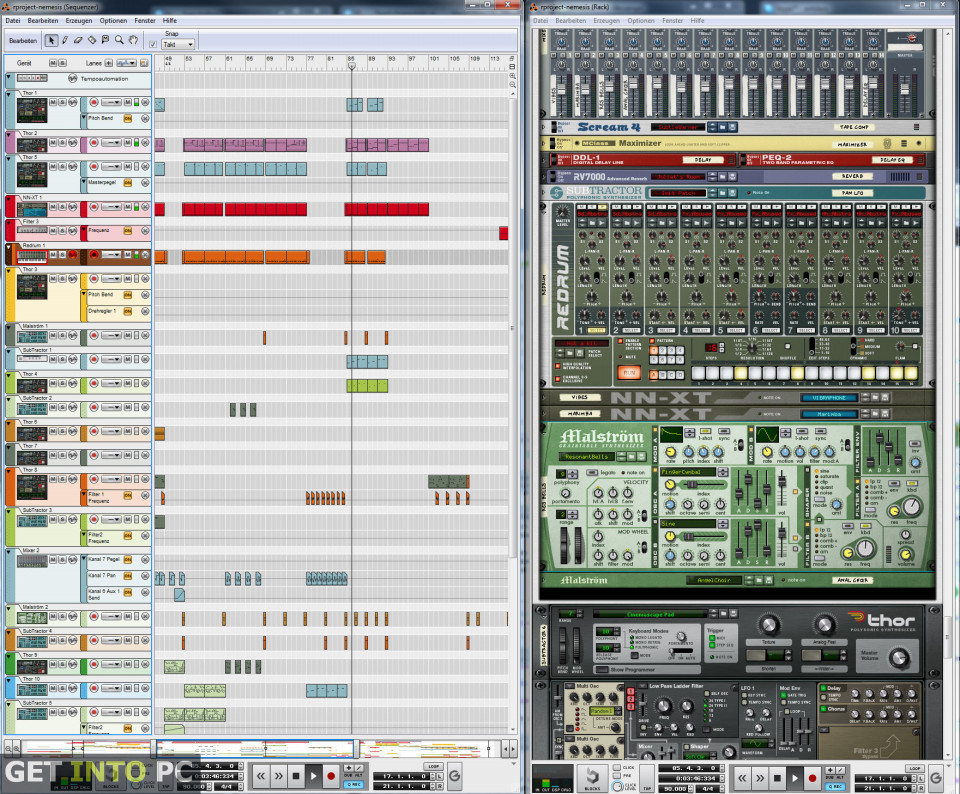Open Erzeugen menu in Sequencer window

pyautogui.click(x=79, y=20)
